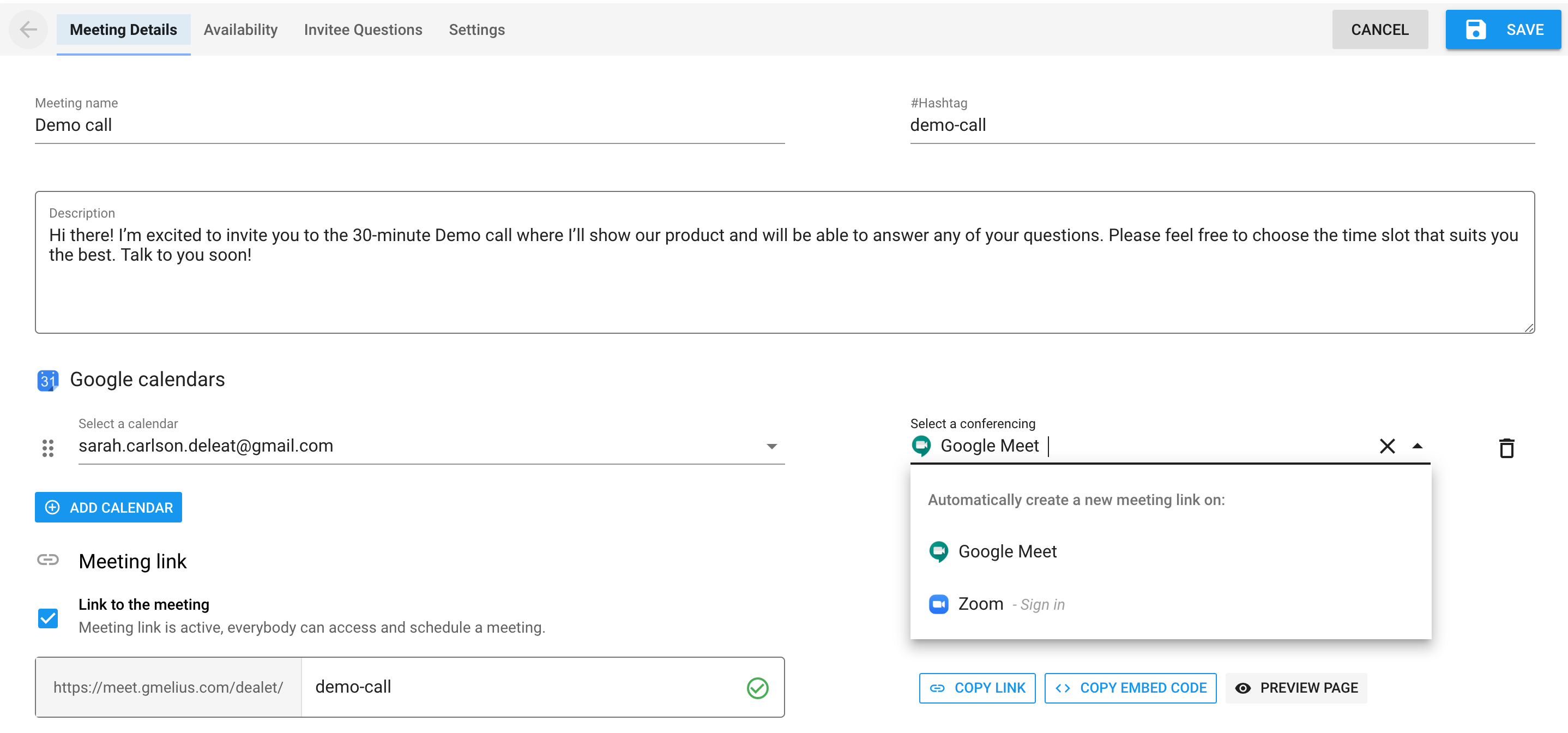
Task: Click the Meeting link chain icon
Action: tap(48, 560)
